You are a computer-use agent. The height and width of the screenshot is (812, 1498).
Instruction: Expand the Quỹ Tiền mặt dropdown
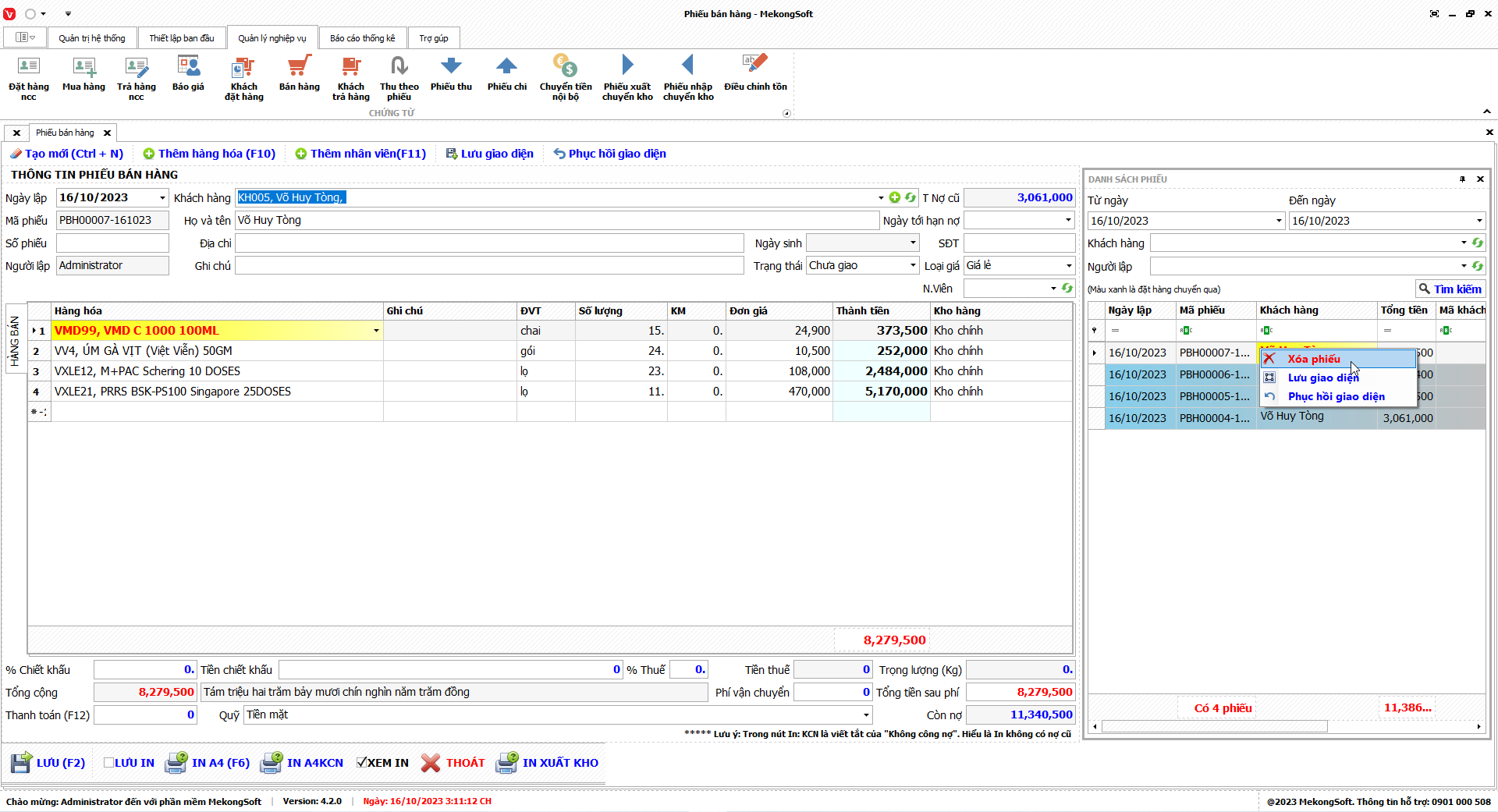[x=866, y=715]
